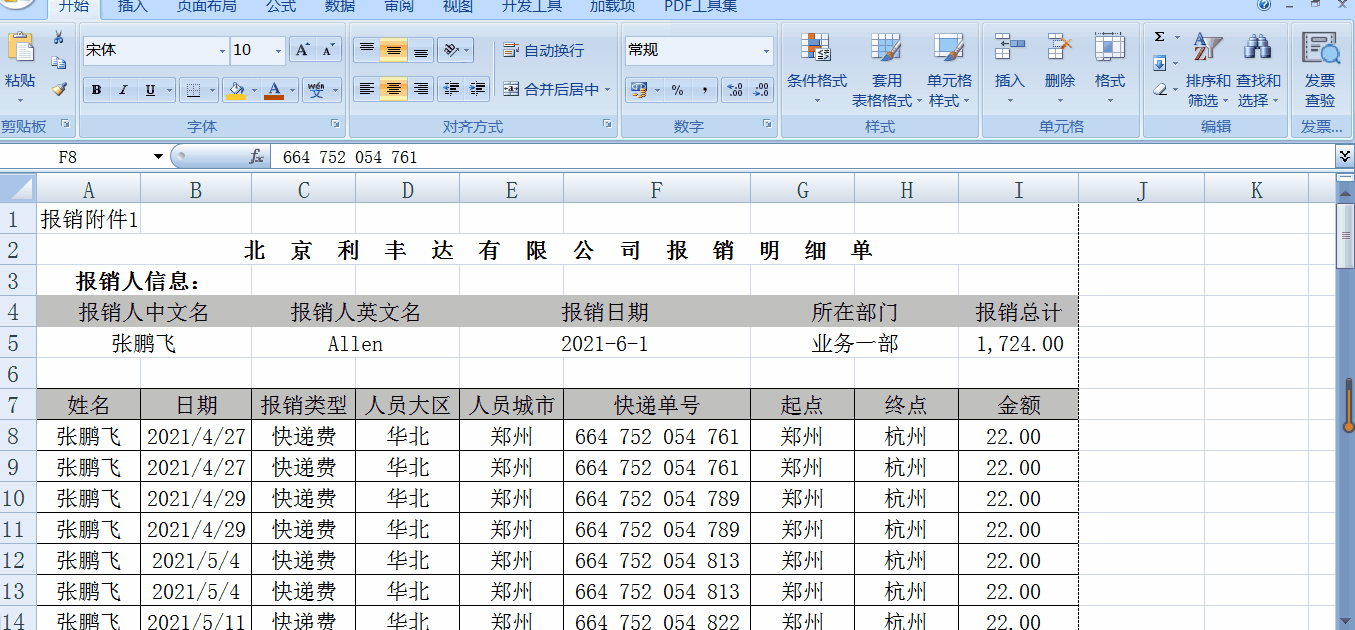Switch to the 数据 (Data) tab
This screenshot has height=630, width=1355.
(x=340, y=6)
